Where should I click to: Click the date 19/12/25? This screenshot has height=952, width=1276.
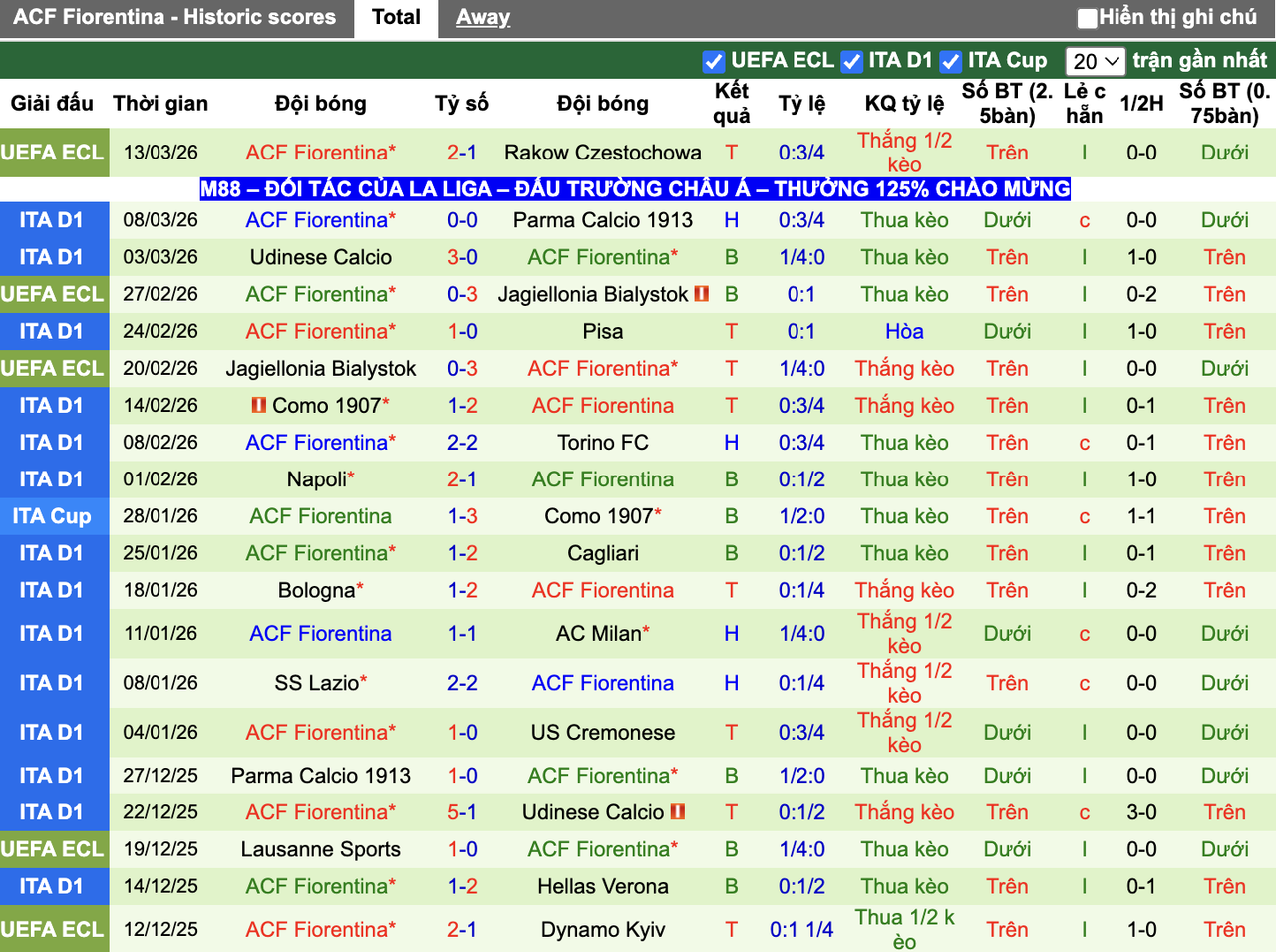160,849
